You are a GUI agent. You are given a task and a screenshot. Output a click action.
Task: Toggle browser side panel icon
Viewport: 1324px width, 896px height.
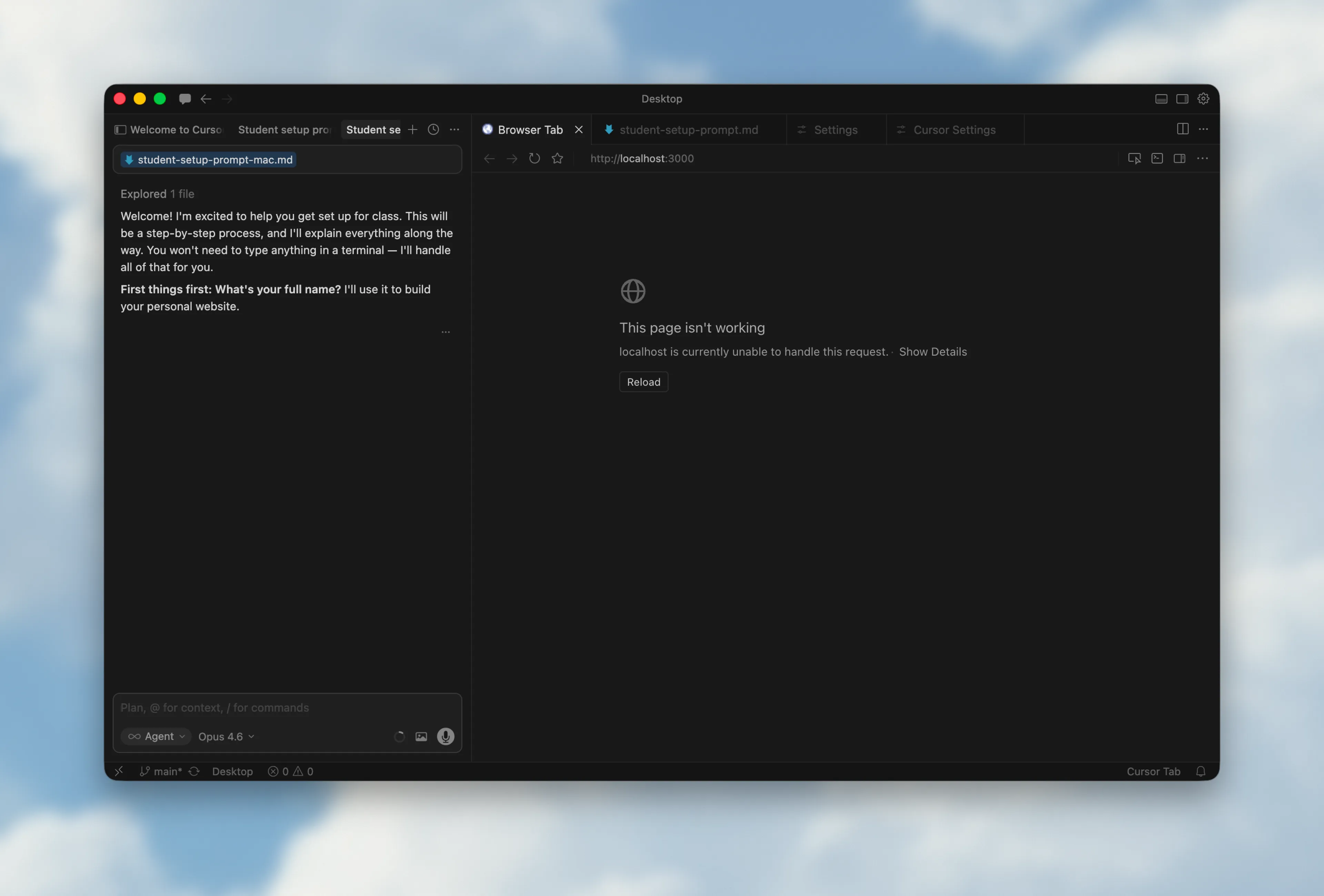[1180, 159]
